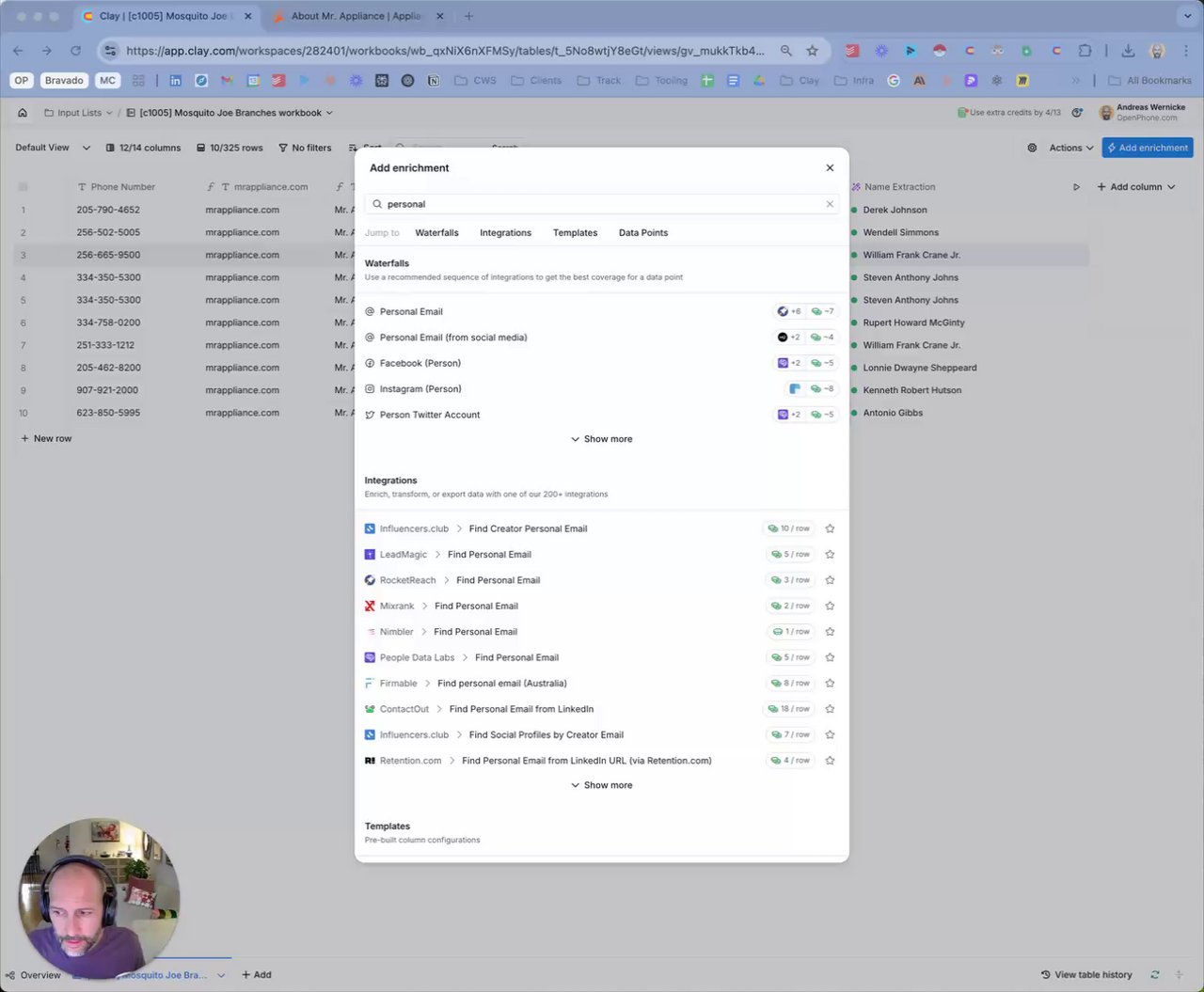This screenshot has width=1204, height=992.
Task: Star the Firmable personal email integration
Action: 830,684
